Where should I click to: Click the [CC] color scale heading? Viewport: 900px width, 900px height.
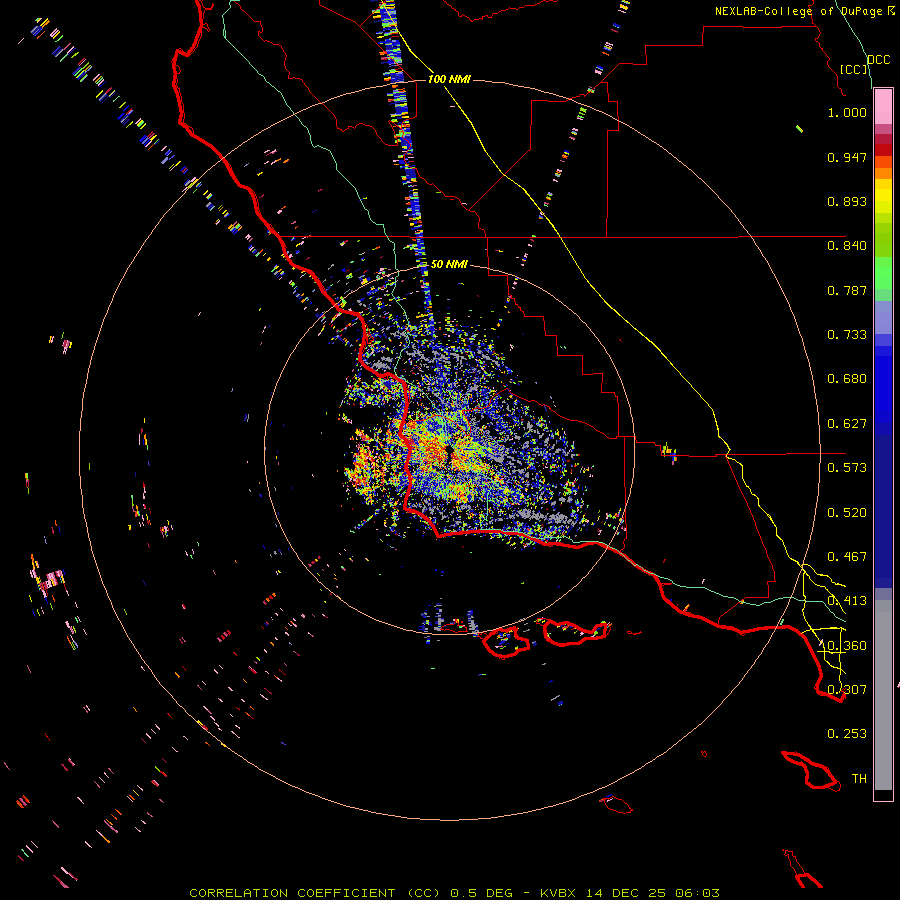(x=853, y=69)
